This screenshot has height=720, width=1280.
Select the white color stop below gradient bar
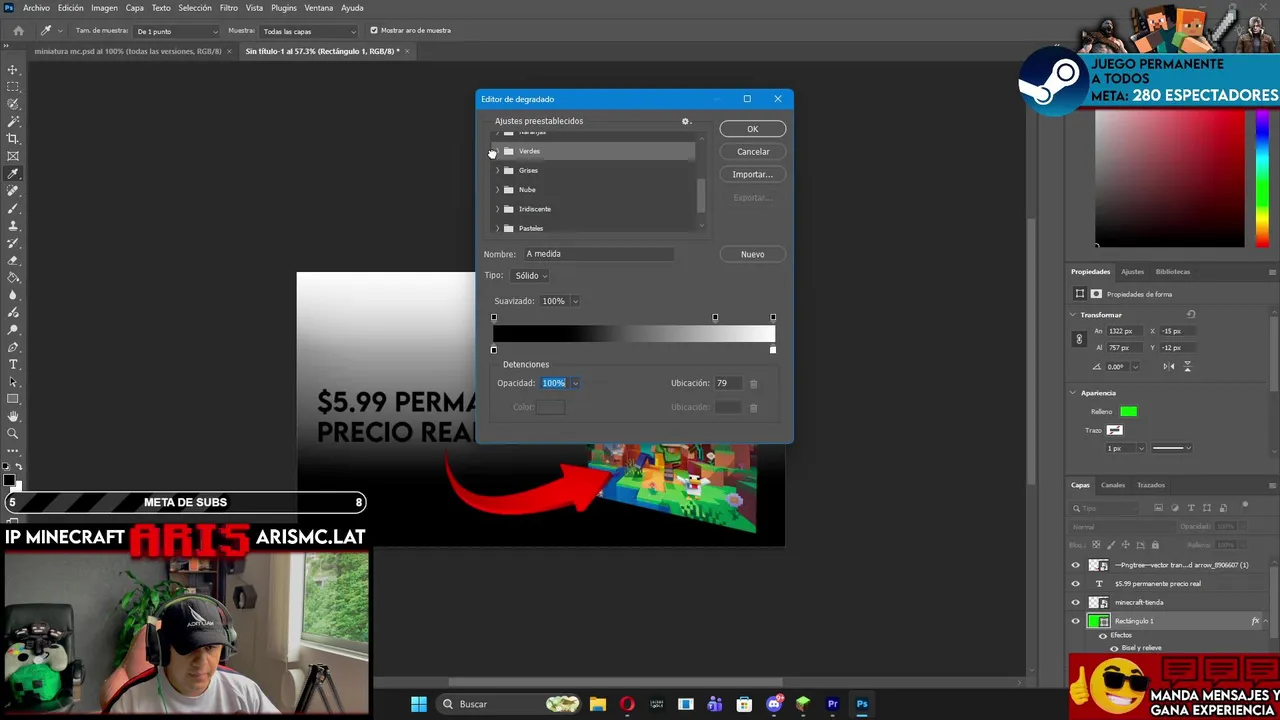(x=772, y=350)
